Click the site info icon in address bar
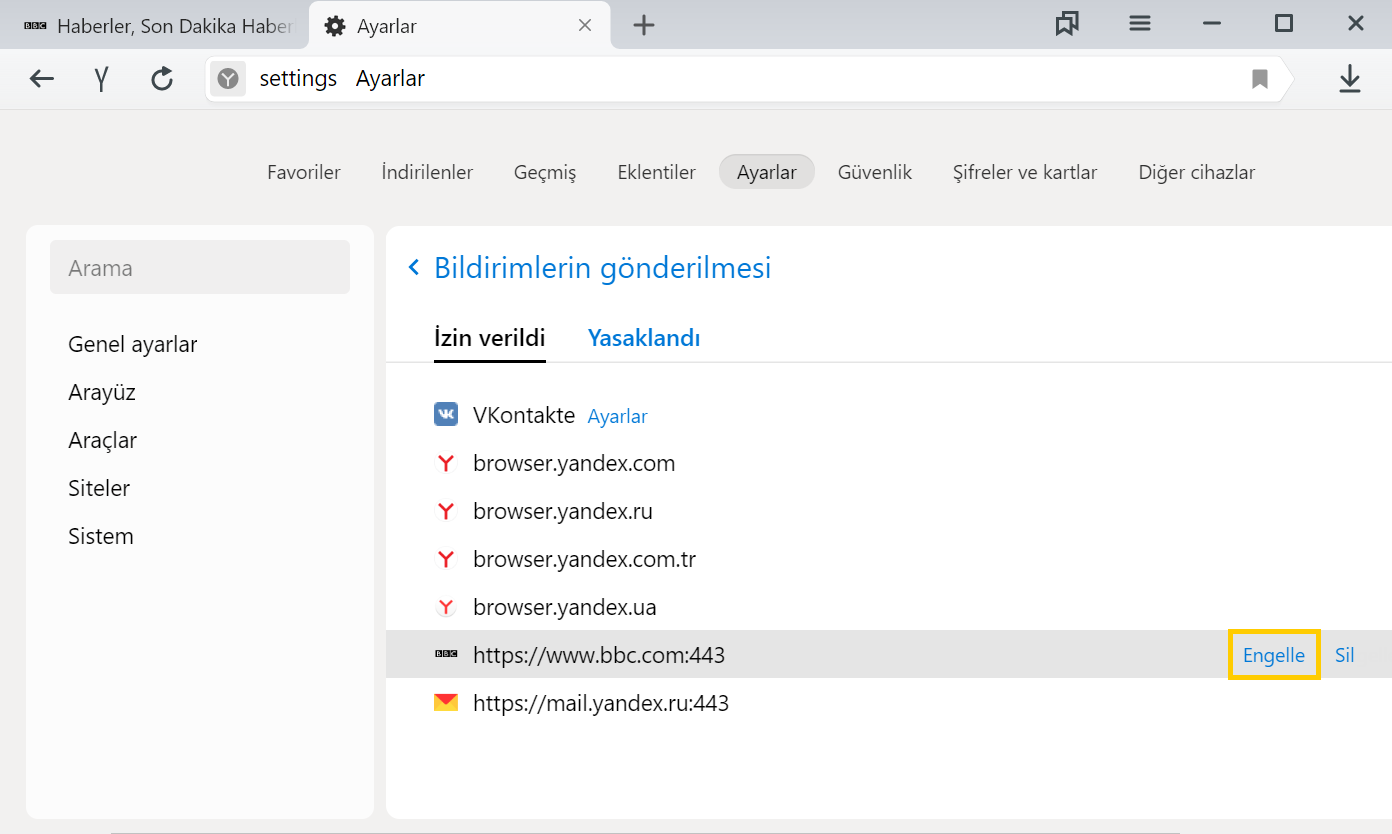 229,79
